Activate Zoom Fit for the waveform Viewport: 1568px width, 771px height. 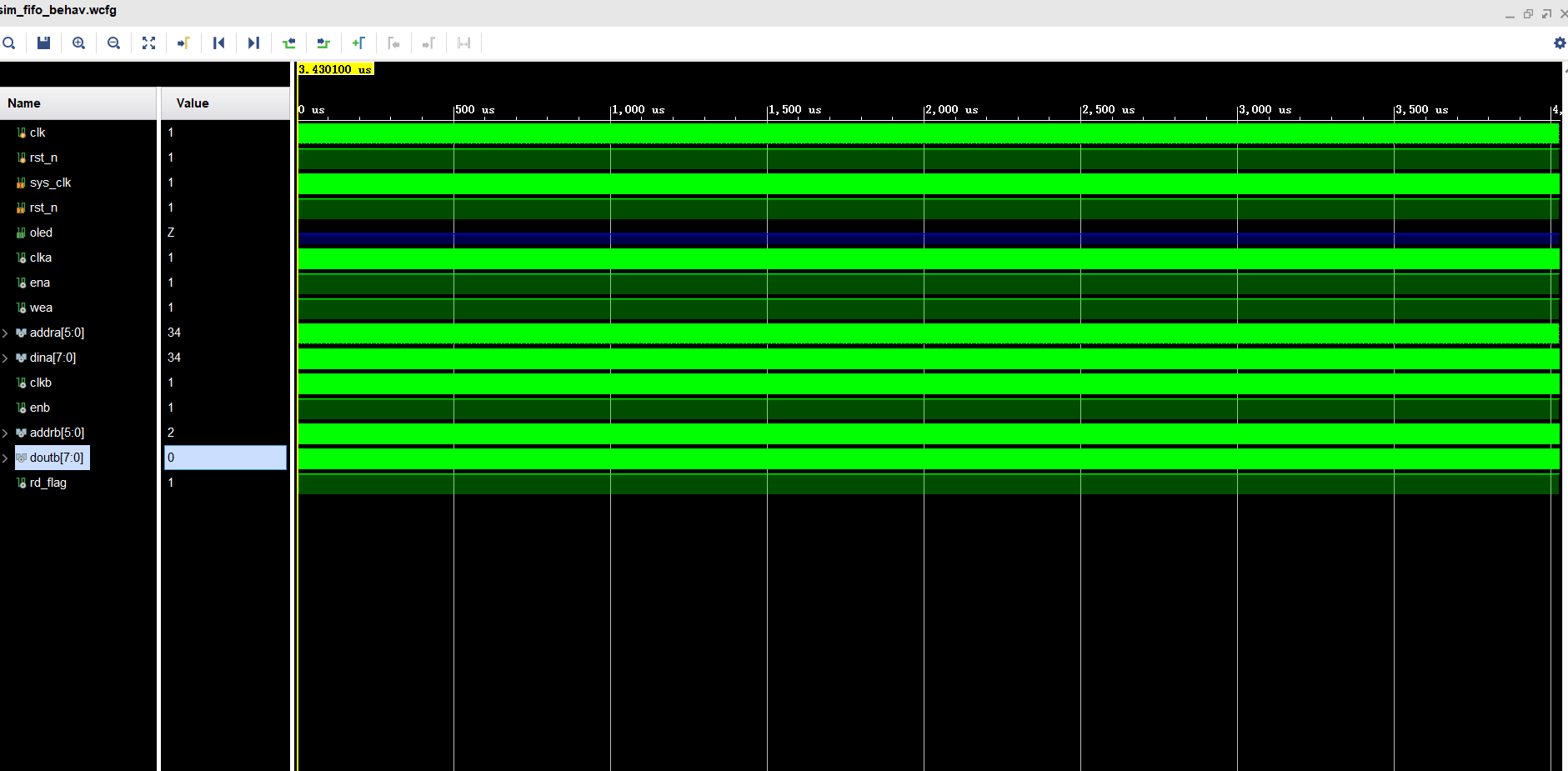click(148, 43)
